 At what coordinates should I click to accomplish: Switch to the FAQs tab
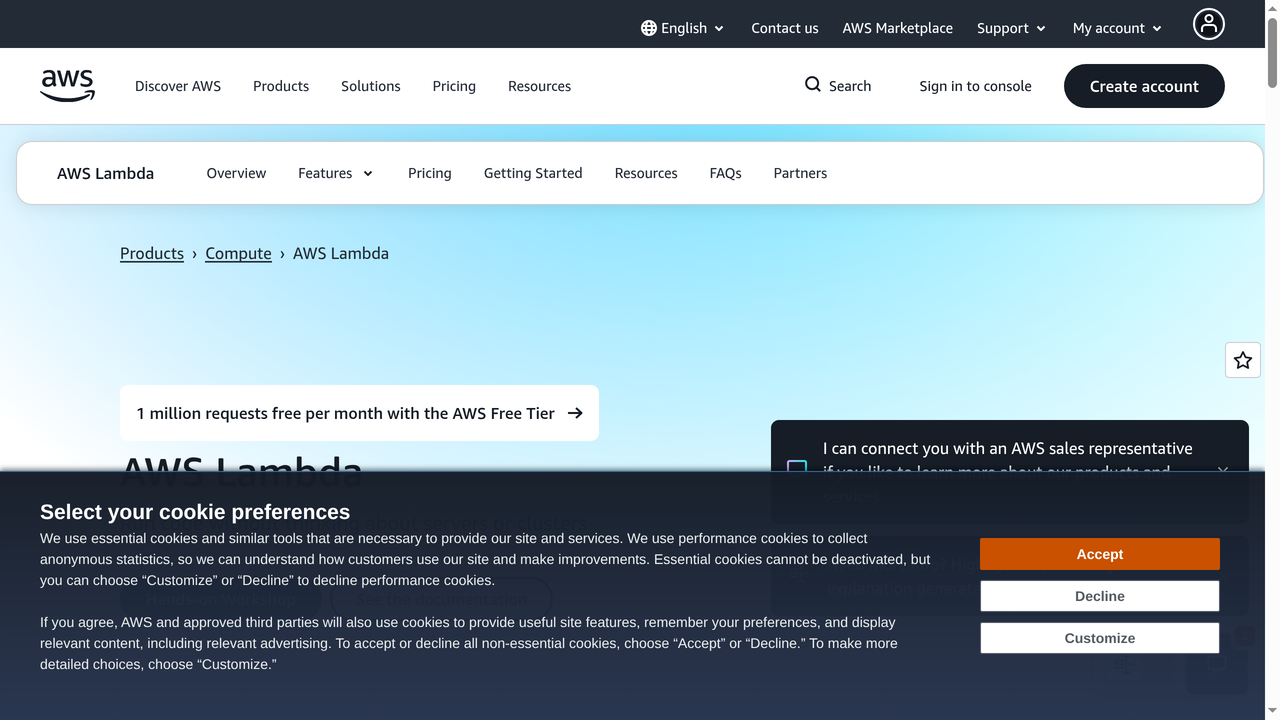[725, 173]
